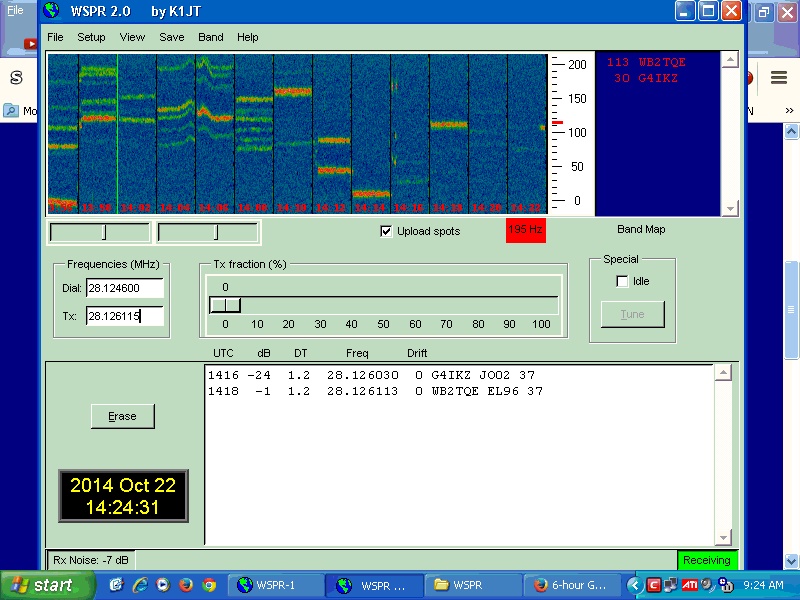This screenshot has height=600, width=800.
Task: Click the Windows Start button
Action: 47,585
